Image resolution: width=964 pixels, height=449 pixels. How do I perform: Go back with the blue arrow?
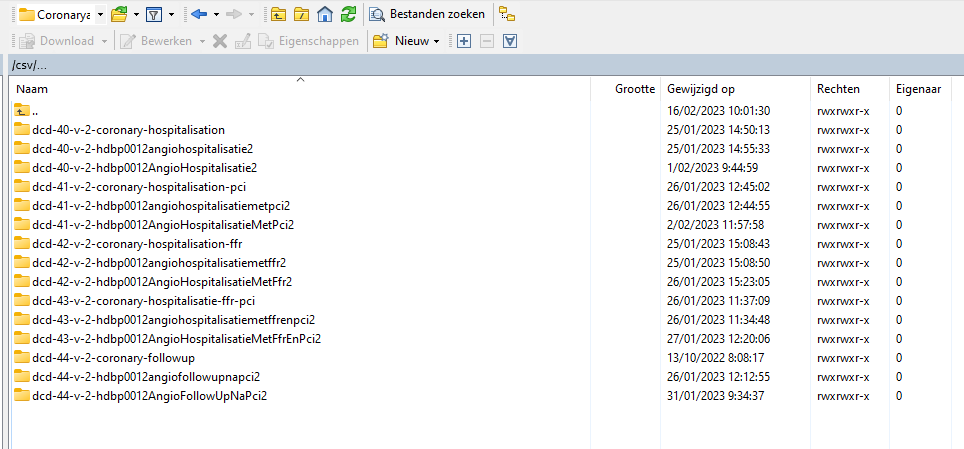click(198, 14)
